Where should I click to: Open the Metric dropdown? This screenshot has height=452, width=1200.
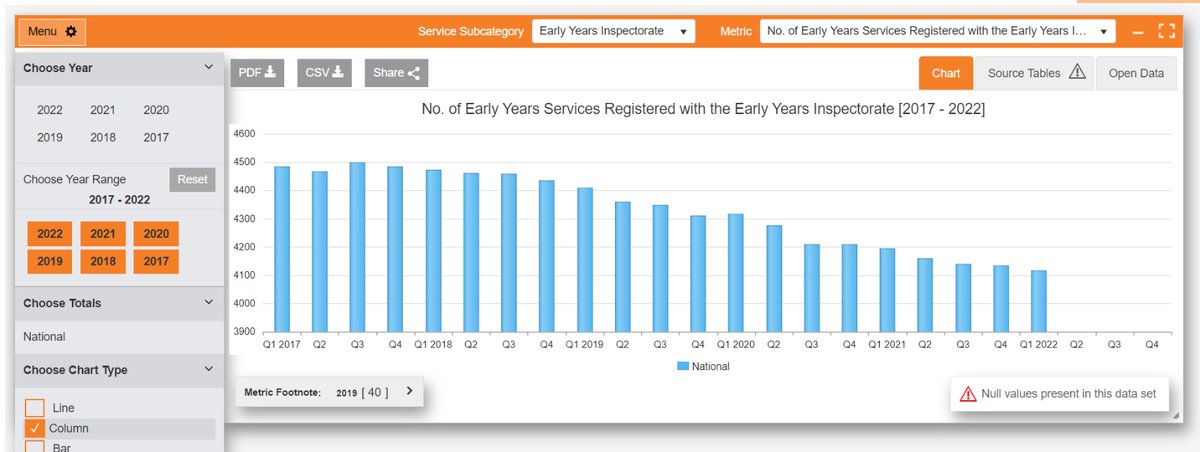pos(937,31)
